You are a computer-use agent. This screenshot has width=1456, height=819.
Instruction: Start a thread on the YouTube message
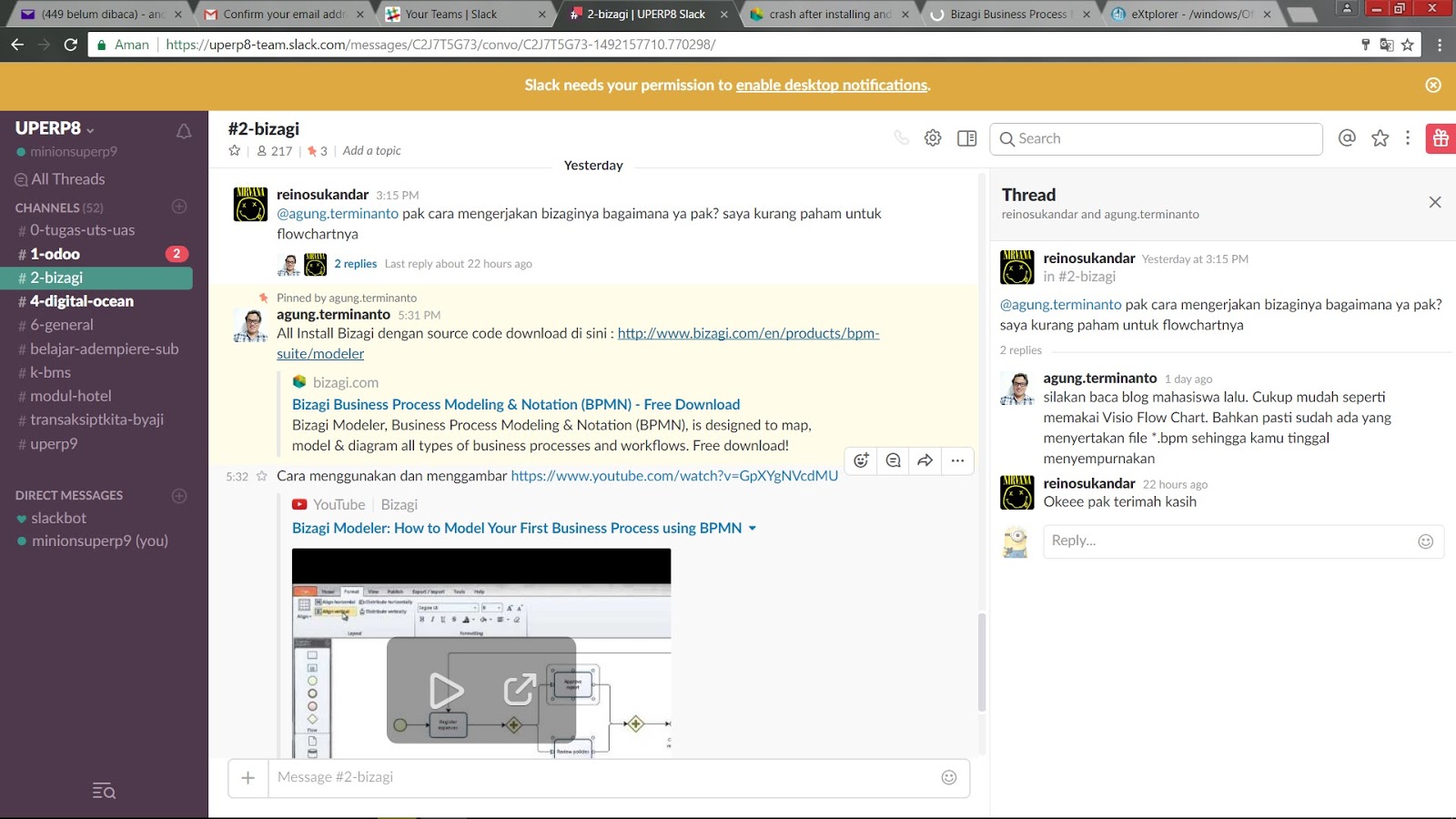(x=894, y=460)
